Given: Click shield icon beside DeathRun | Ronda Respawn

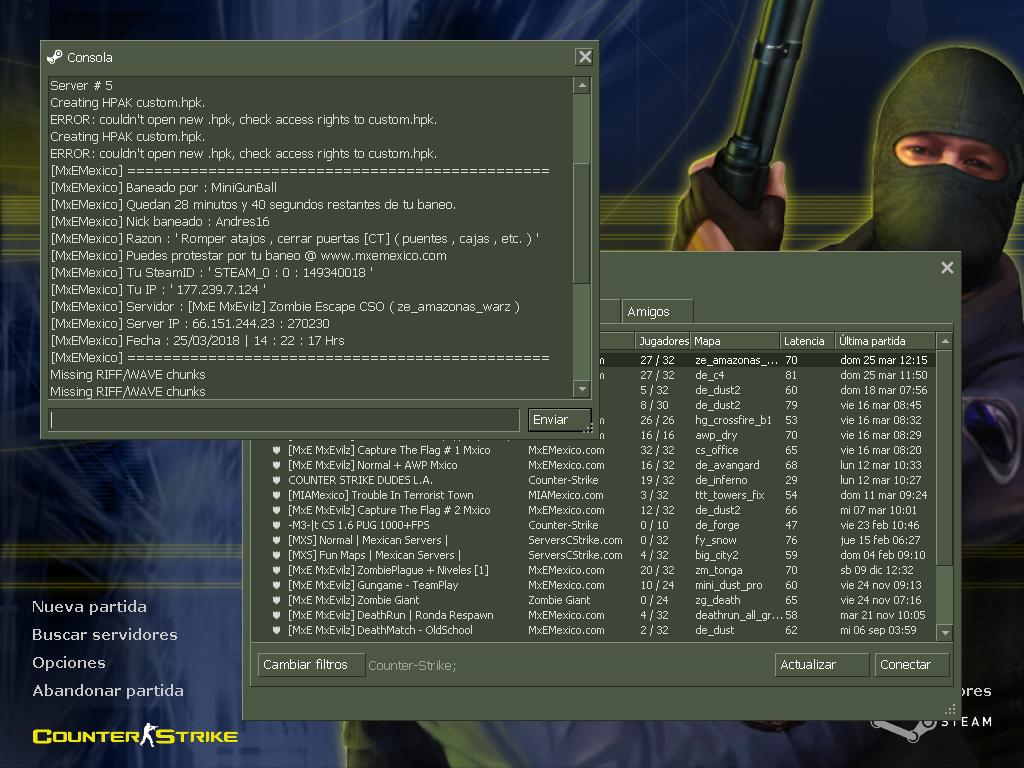Looking at the screenshot, I should point(276,615).
